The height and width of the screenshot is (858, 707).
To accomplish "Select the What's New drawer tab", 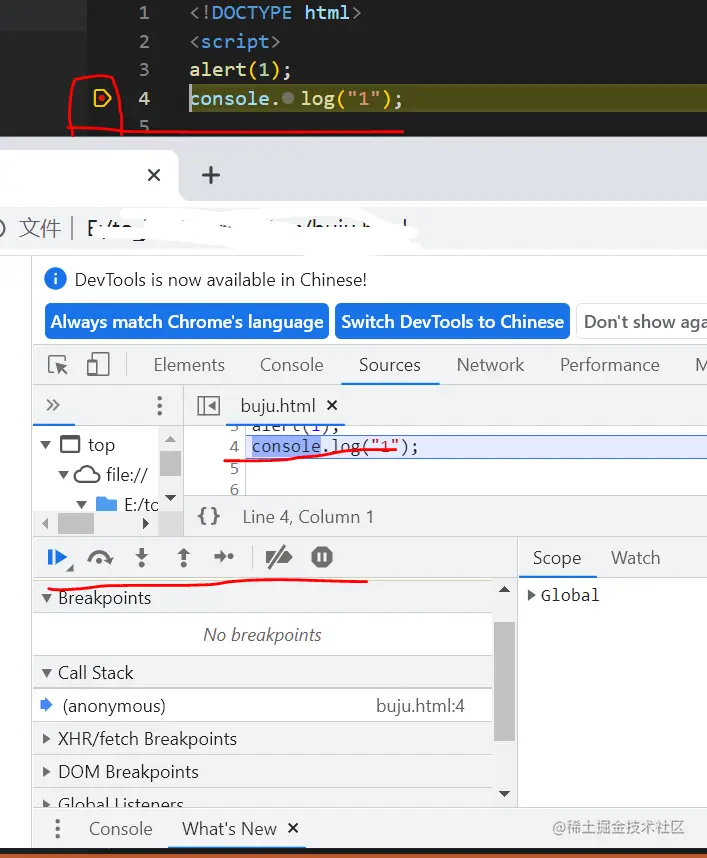I will point(229,828).
